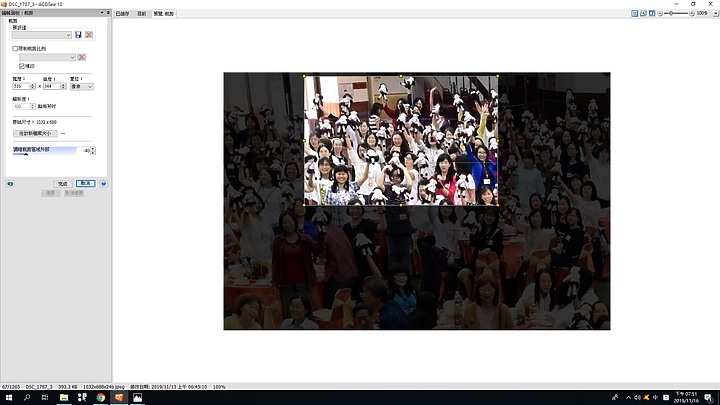Screen dimensions: 720x405
Task: Open Task View in the taskbar
Action: (45, 398)
